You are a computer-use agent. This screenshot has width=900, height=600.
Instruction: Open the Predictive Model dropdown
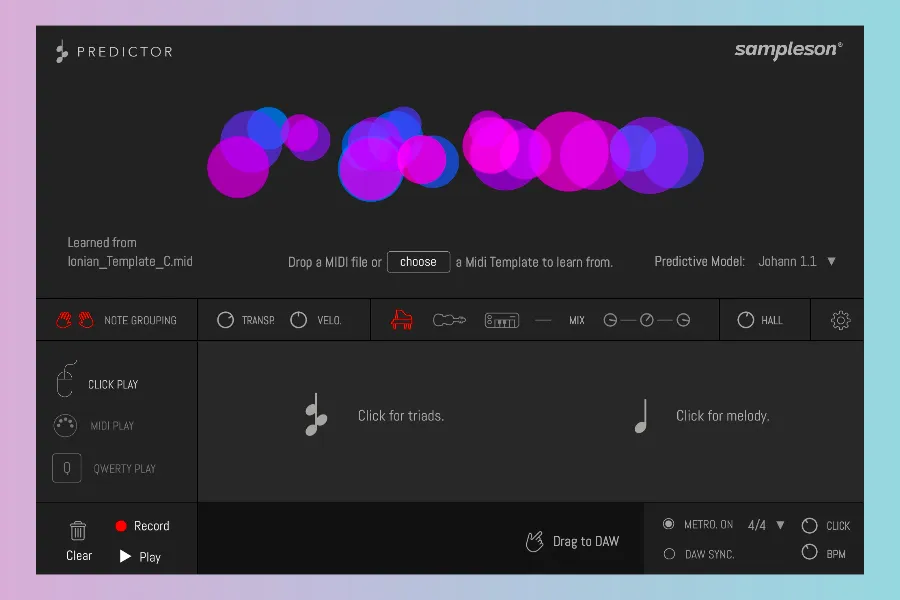point(831,261)
